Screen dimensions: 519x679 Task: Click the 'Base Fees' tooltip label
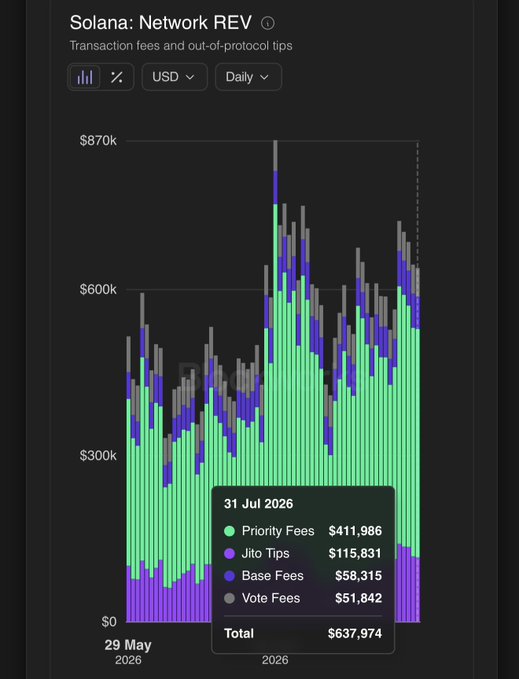pos(273,576)
